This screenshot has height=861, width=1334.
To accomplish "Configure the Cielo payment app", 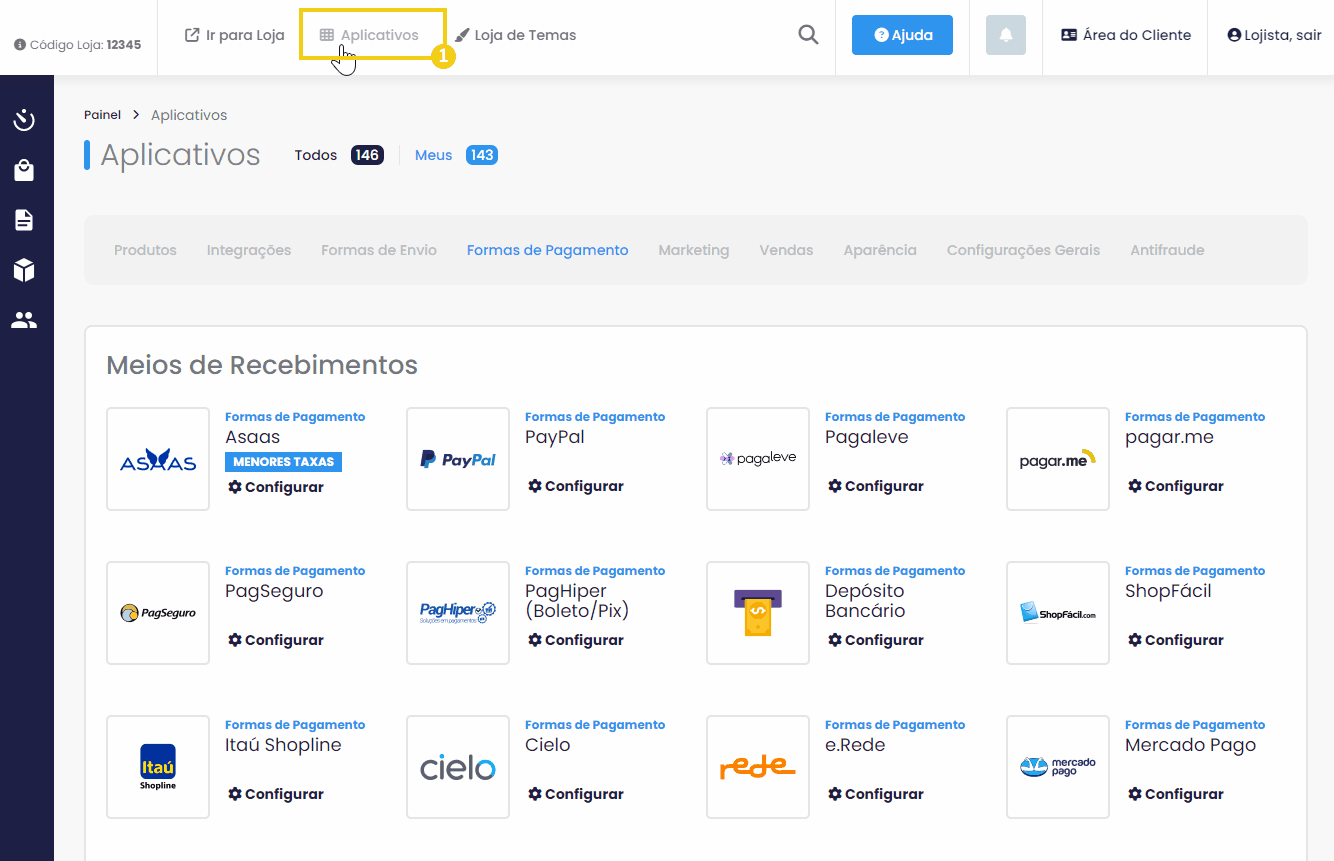I will (576, 794).
